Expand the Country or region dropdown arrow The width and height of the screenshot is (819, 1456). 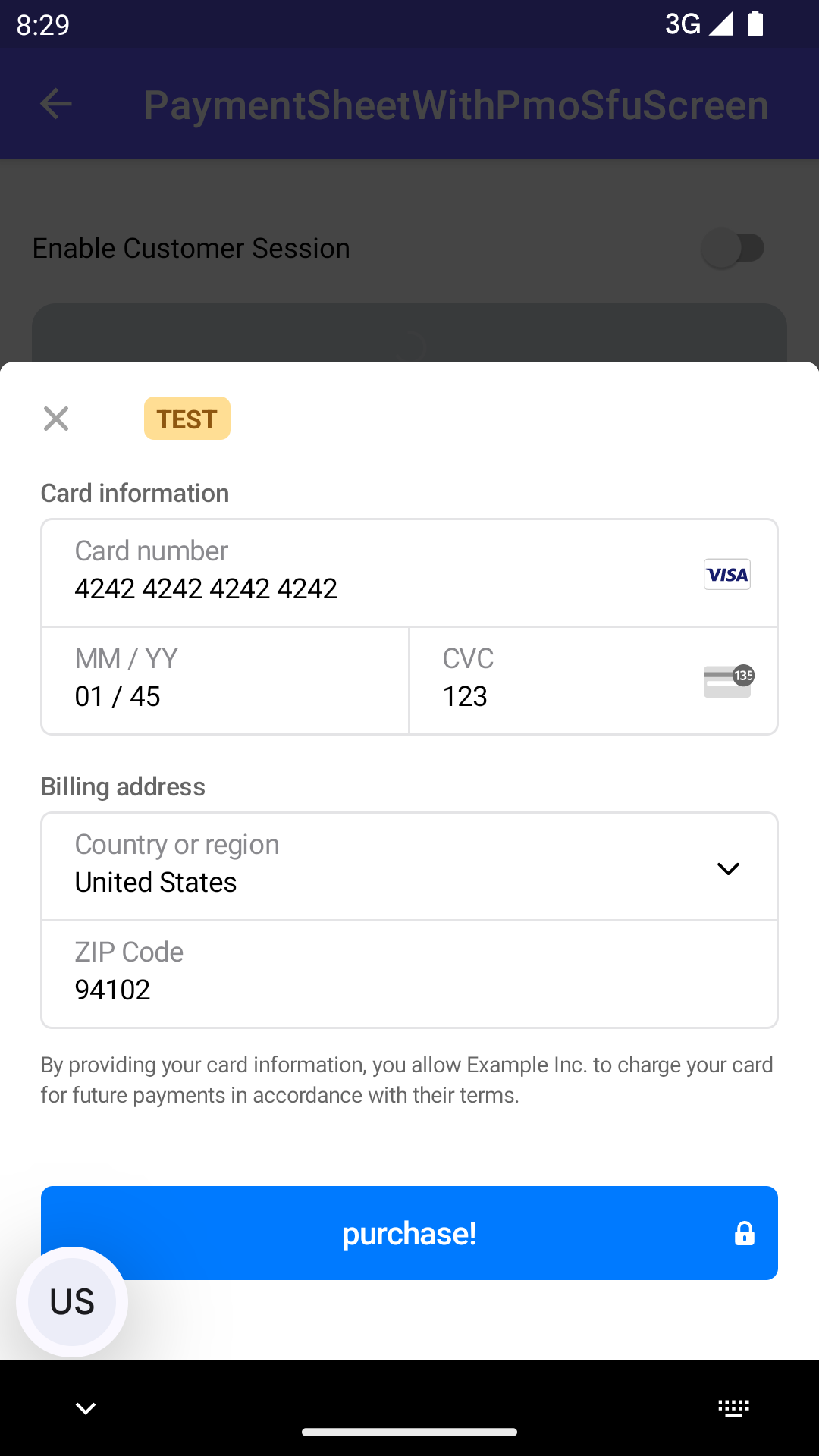[x=728, y=868]
